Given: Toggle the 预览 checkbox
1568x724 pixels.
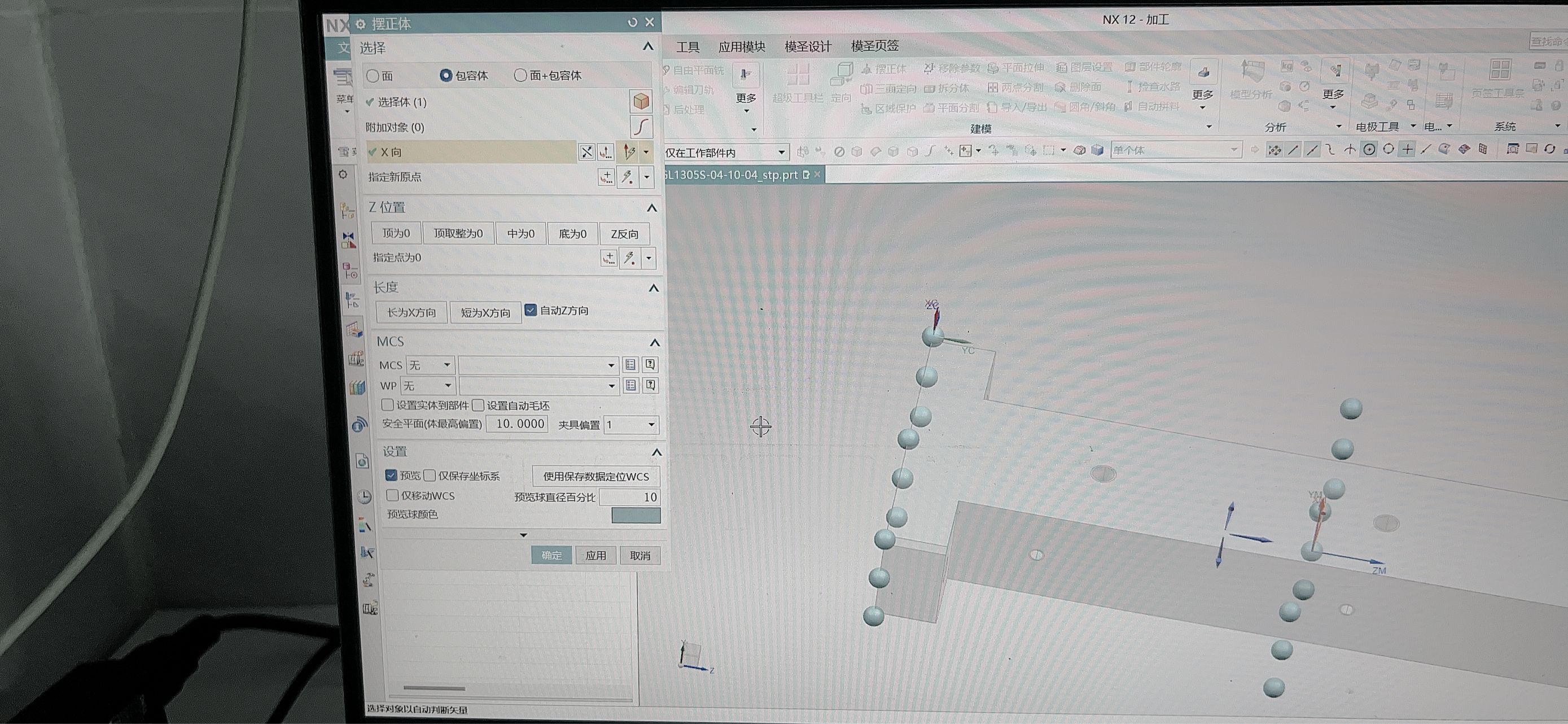Looking at the screenshot, I should tap(391, 475).
